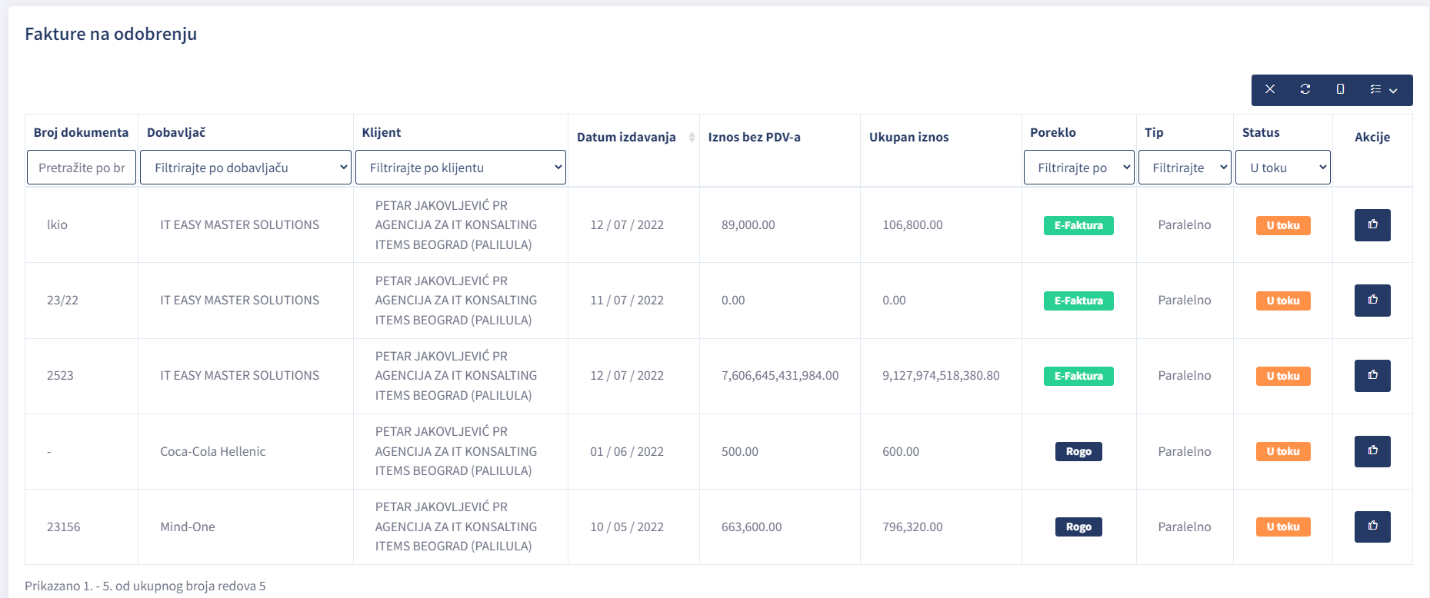Sort by Datum izdavanja column arrows
The image size is (1430, 598).
(689, 138)
